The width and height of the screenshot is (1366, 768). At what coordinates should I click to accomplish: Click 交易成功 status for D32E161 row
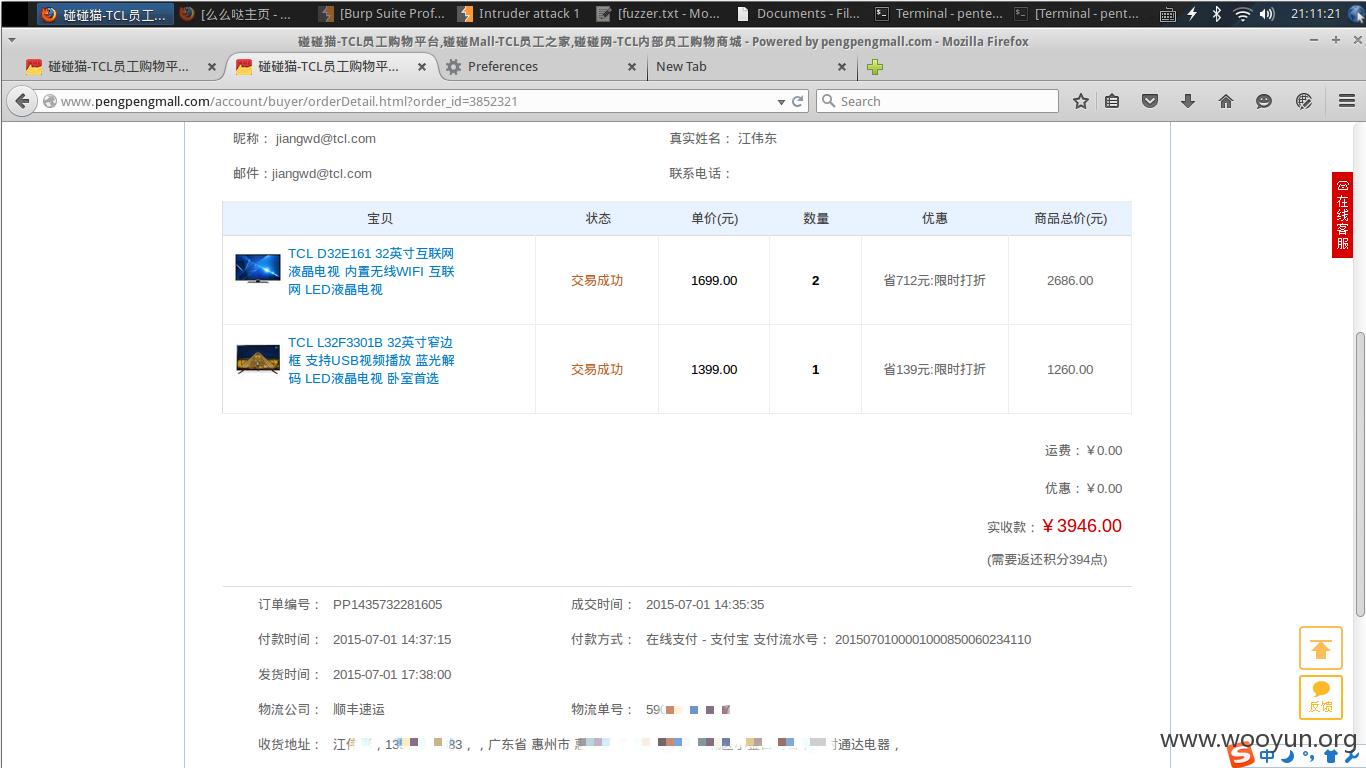pos(597,281)
